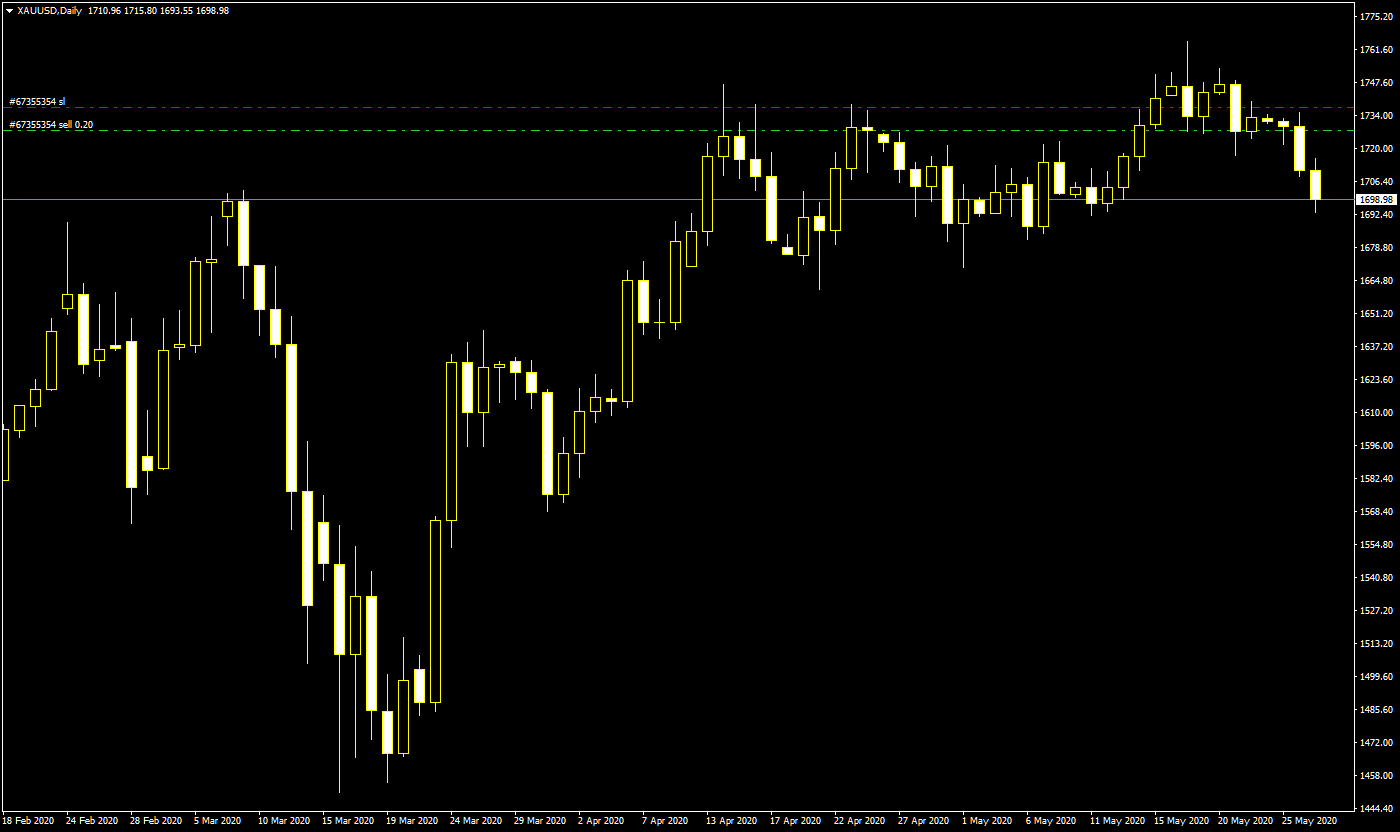
Task: Click the 22 Apr 2020 date label
Action: (860, 821)
